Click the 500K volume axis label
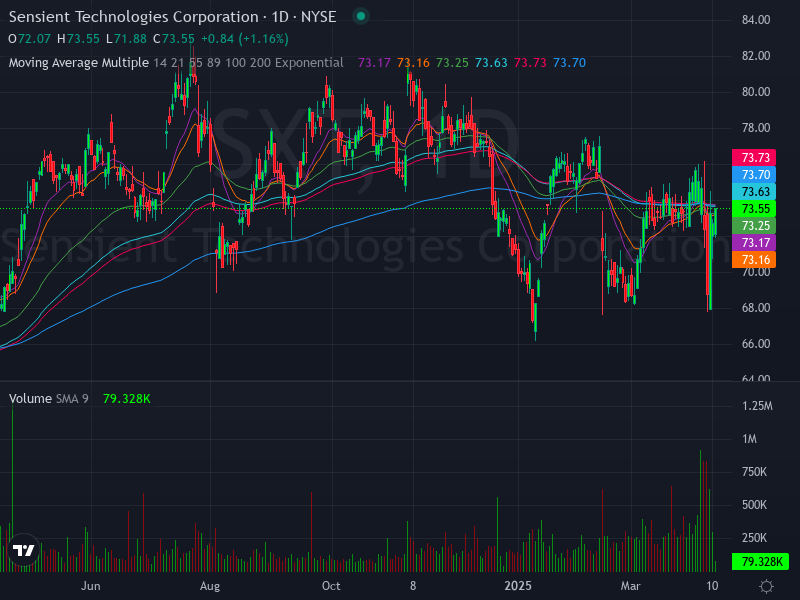Screen dimensions: 800x600 (754, 505)
